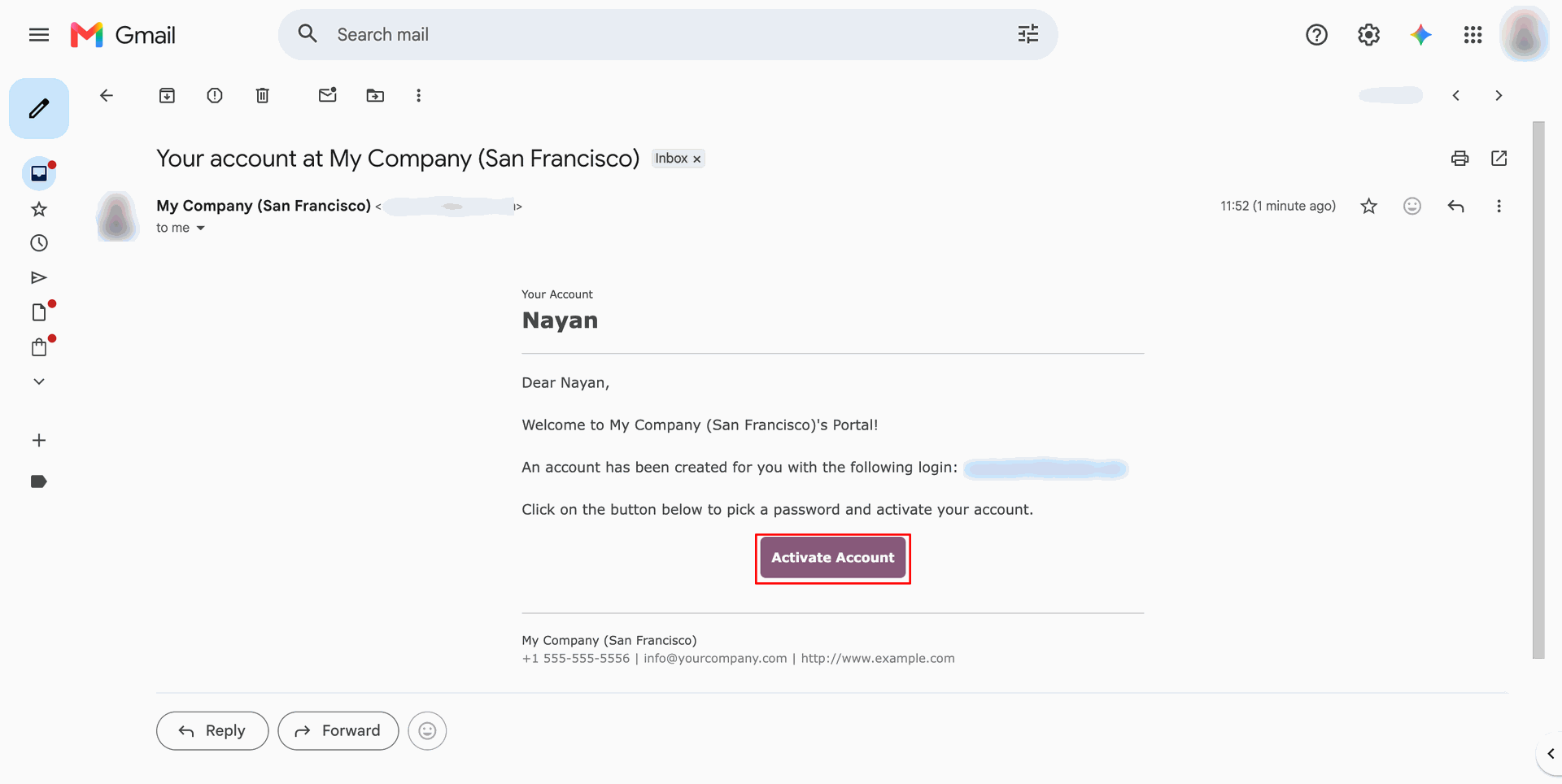Screen dimensions: 1562x784
Task: Open the Drafts folder in sidebar
Action: (39, 312)
